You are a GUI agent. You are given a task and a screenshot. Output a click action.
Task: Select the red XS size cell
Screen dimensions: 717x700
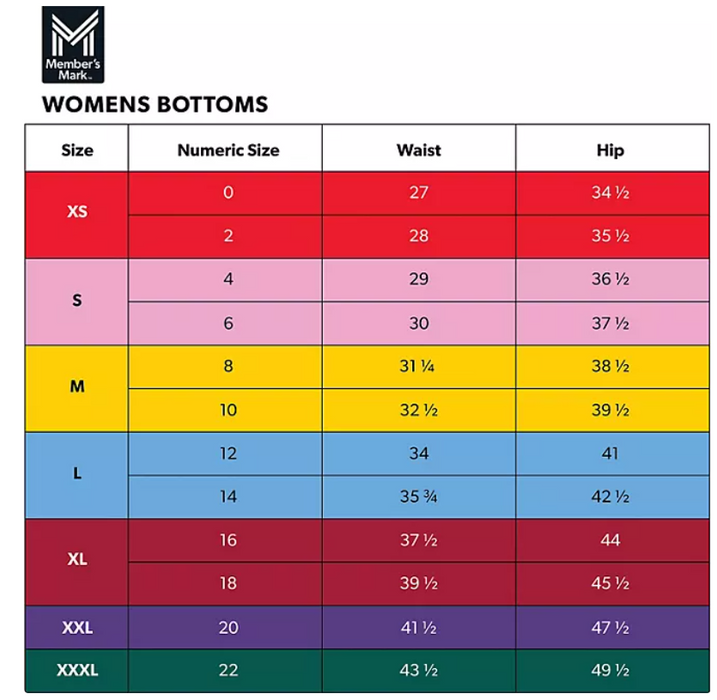point(77,213)
